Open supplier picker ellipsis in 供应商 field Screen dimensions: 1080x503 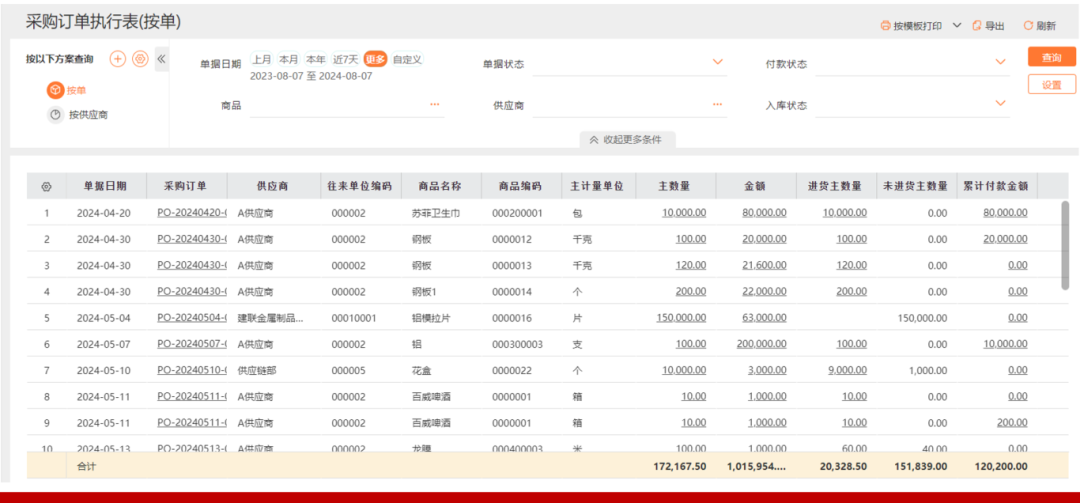point(718,104)
